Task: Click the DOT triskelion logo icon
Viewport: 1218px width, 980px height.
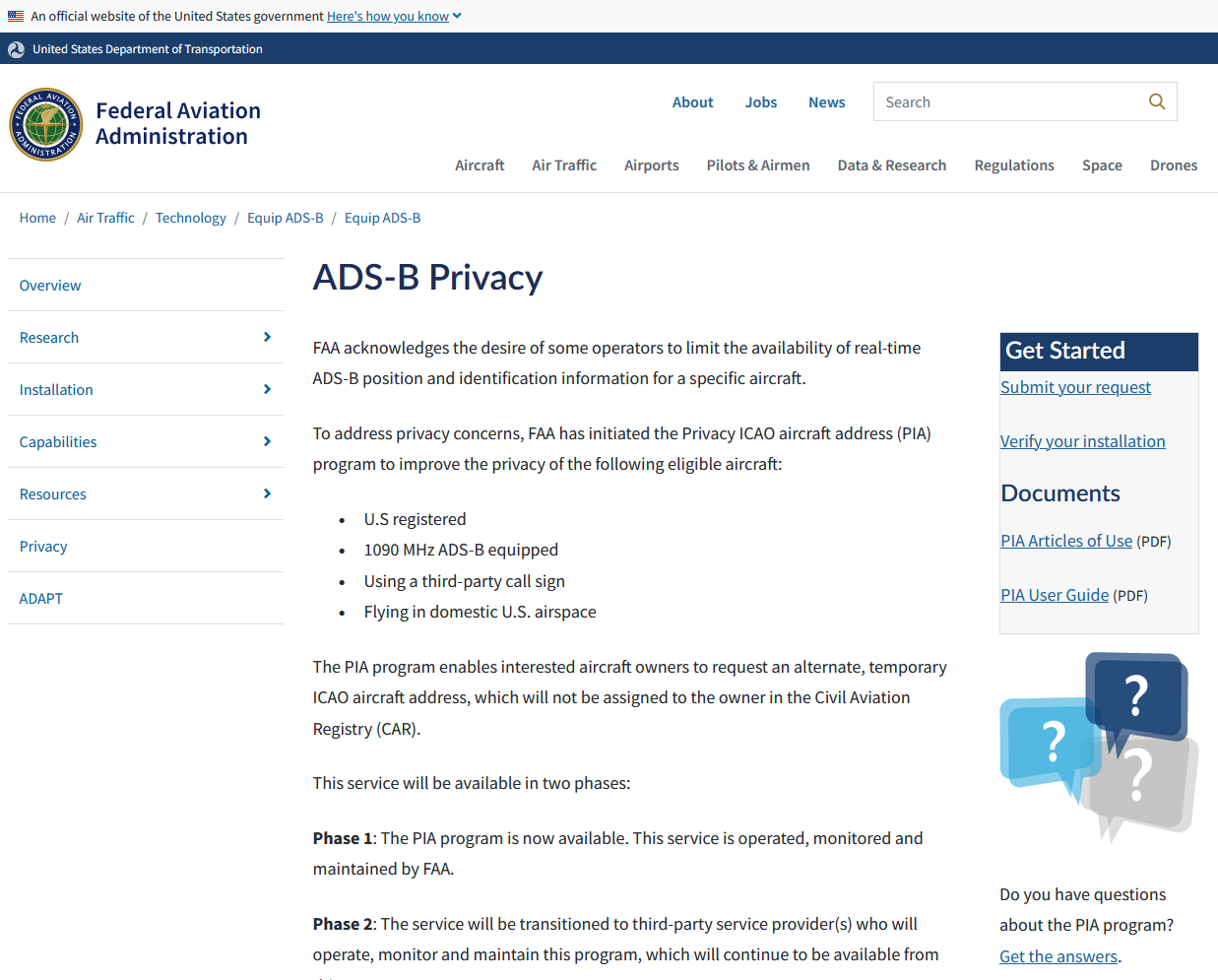Action: coord(16,49)
